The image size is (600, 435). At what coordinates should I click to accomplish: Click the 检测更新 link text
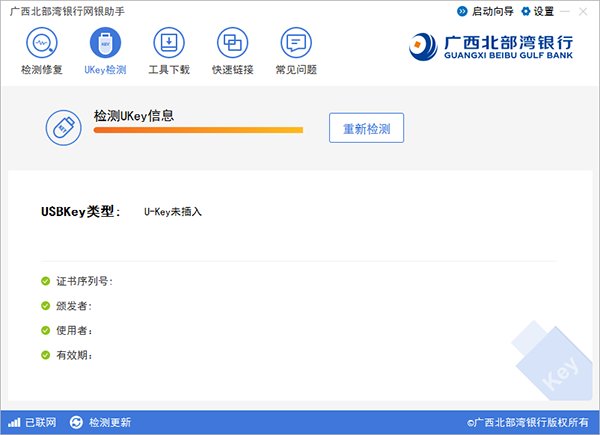(x=110, y=422)
